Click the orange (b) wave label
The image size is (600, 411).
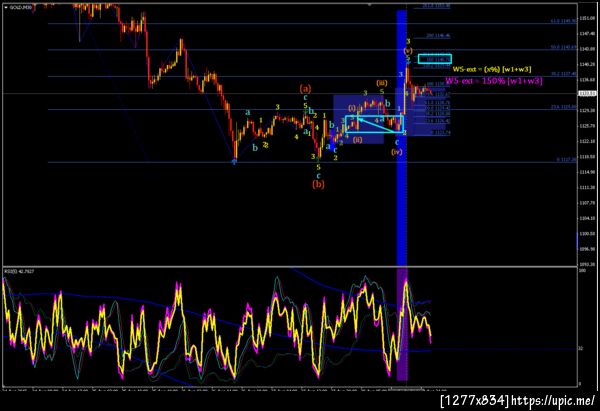(x=318, y=184)
